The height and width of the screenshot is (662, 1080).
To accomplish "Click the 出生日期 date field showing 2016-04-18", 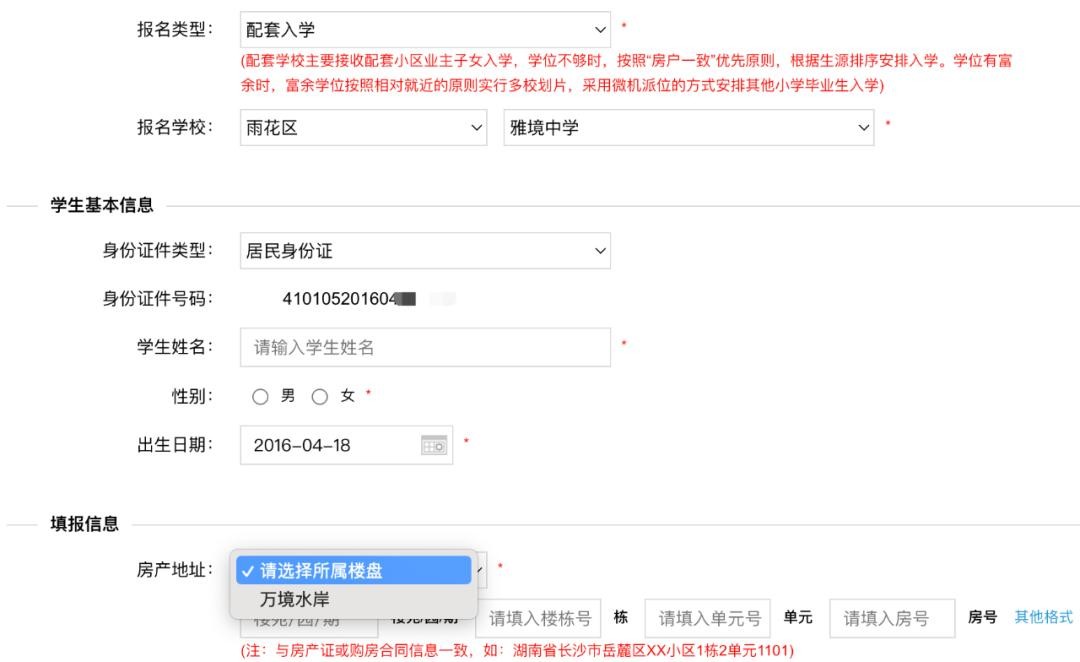I will [330, 446].
